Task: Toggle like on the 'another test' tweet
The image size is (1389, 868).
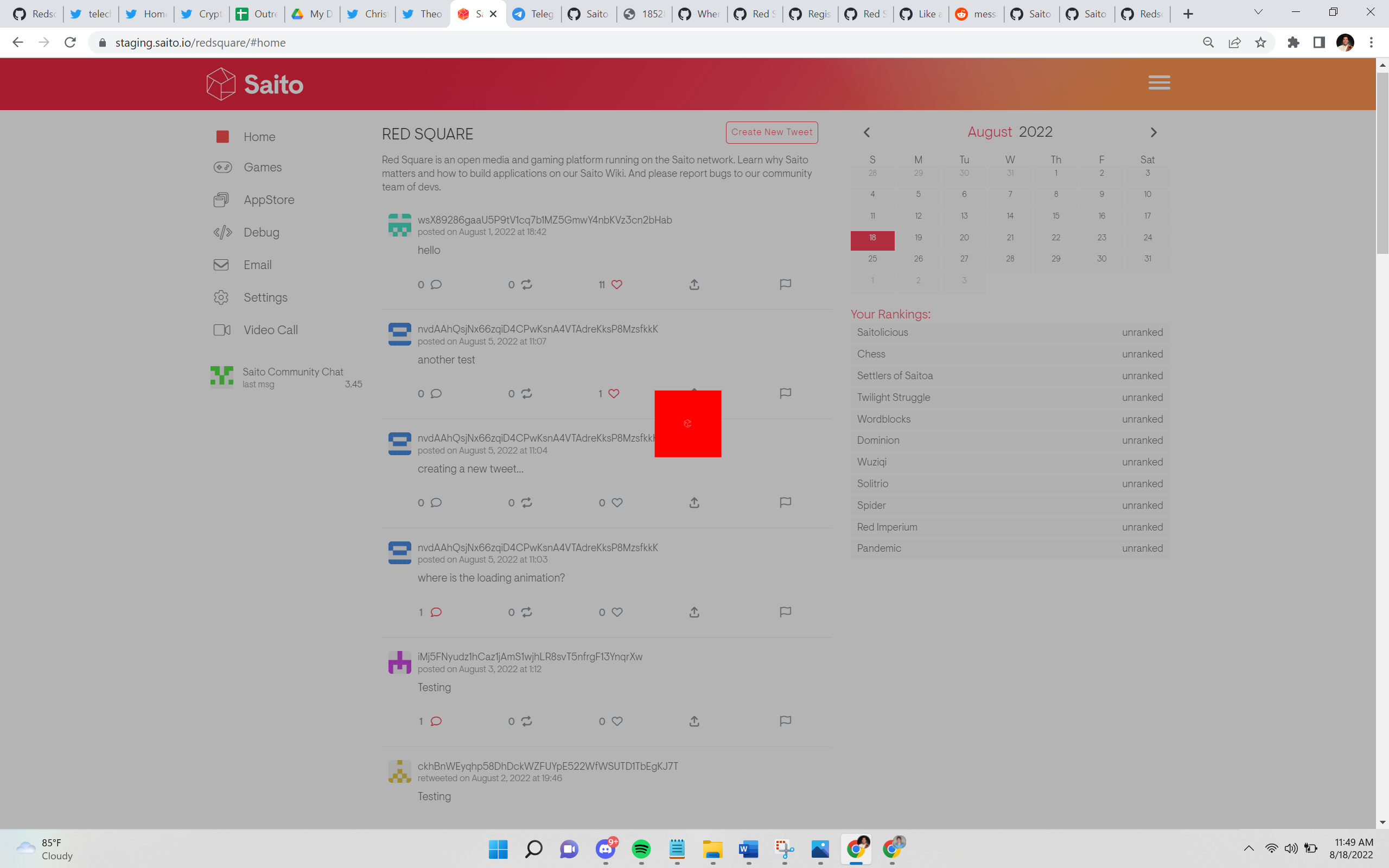Action: point(614,393)
